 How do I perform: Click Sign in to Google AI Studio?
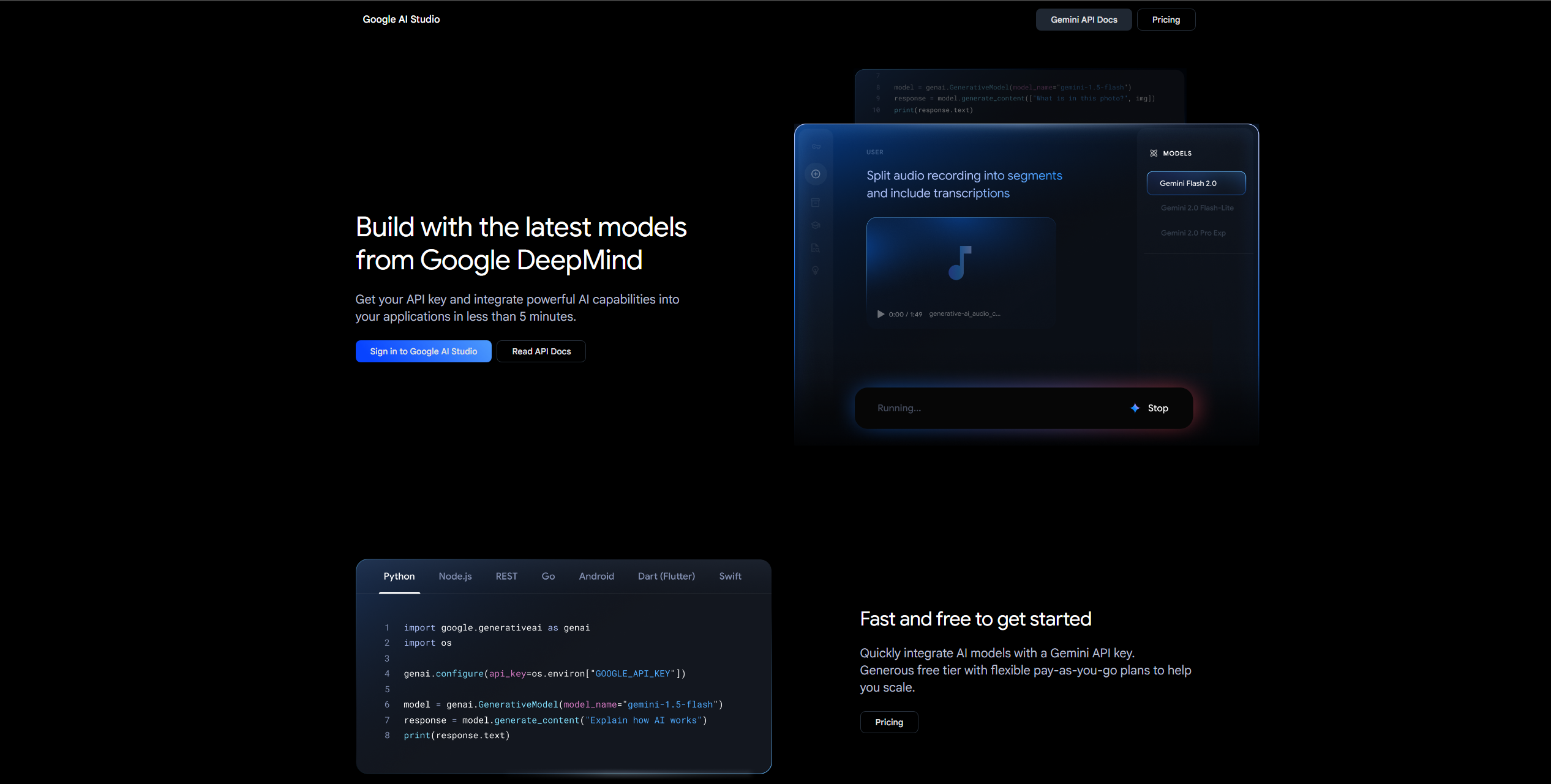[x=423, y=351]
